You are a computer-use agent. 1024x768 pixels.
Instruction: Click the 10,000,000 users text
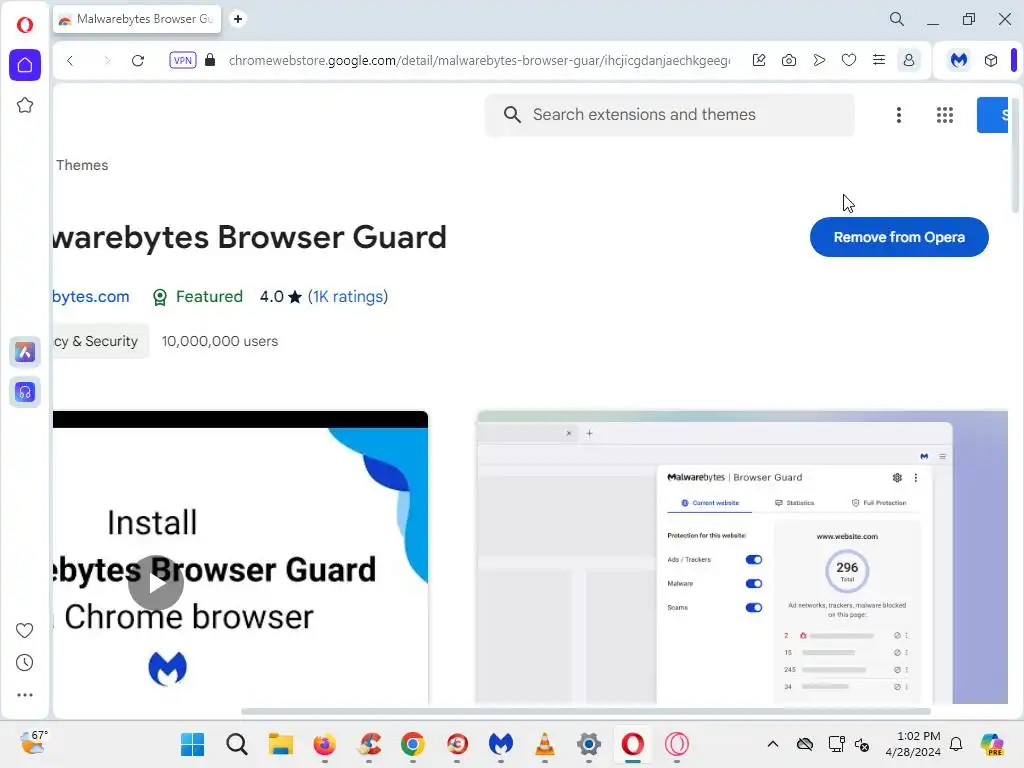point(220,341)
